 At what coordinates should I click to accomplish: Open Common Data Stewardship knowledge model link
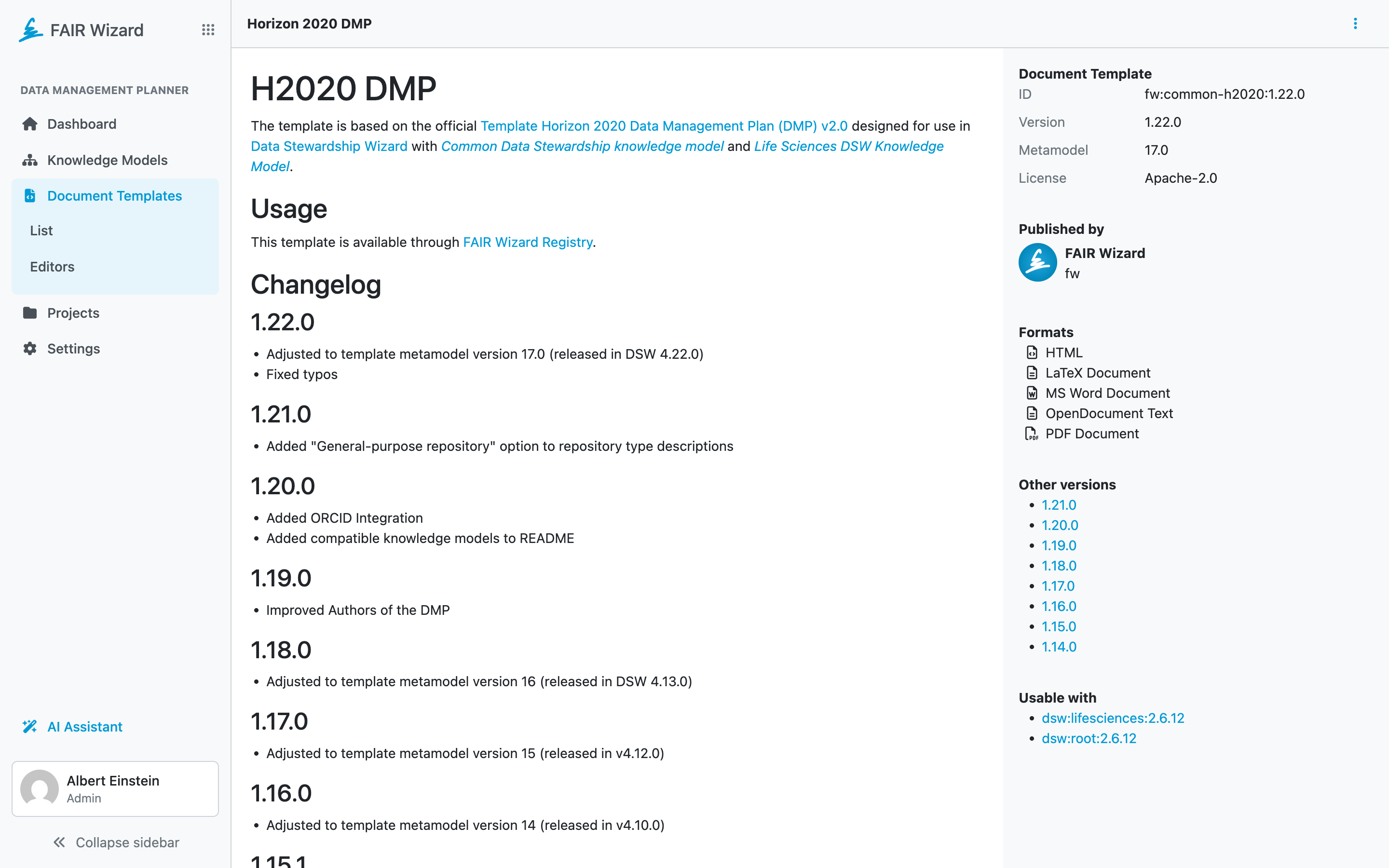[583, 146]
